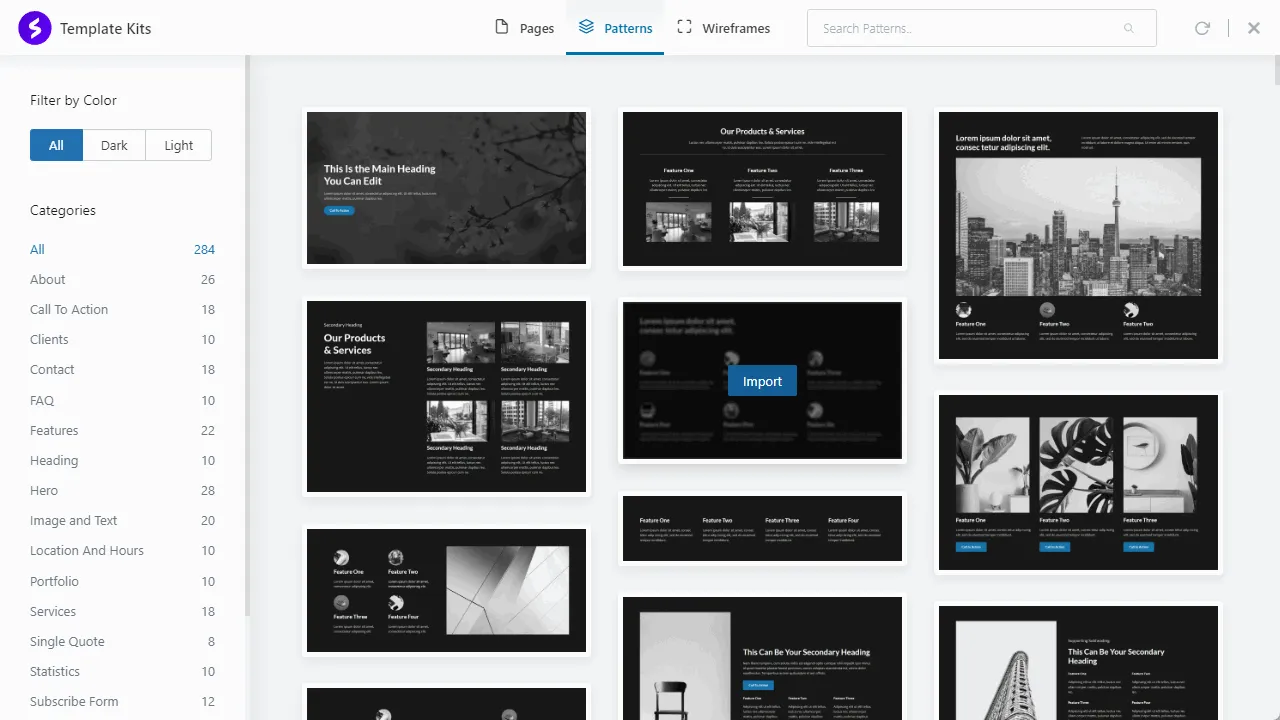Viewport: 1280px width, 720px height.
Task: Select the city skyline pattern thumbnail
Action: coord(1078,235)
